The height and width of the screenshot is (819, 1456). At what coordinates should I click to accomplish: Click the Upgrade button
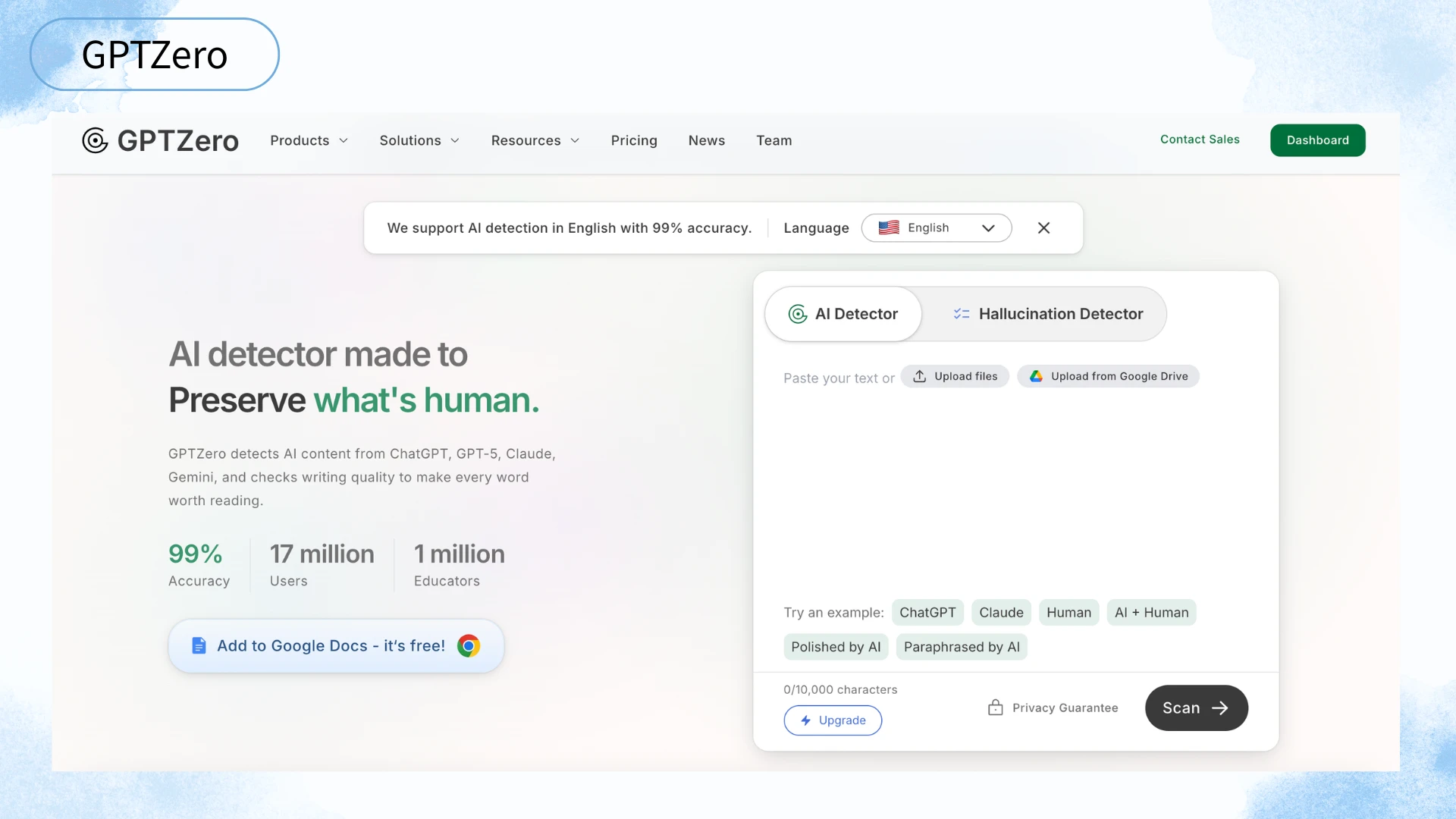point(833,720)
